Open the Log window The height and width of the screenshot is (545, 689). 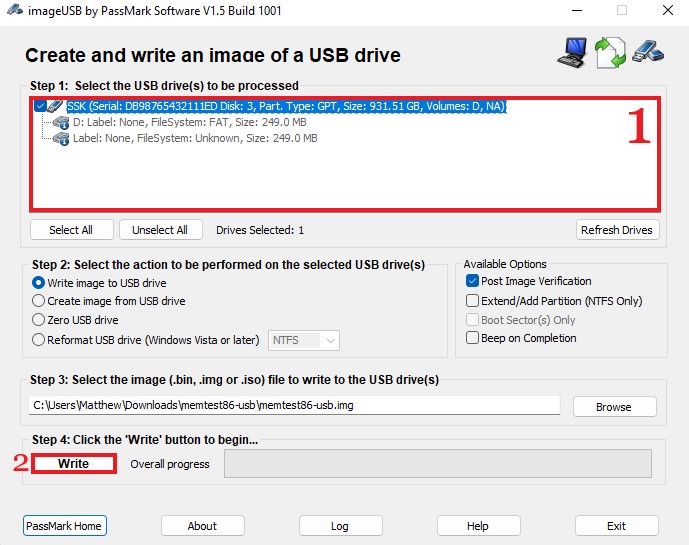tap(341, 526)
